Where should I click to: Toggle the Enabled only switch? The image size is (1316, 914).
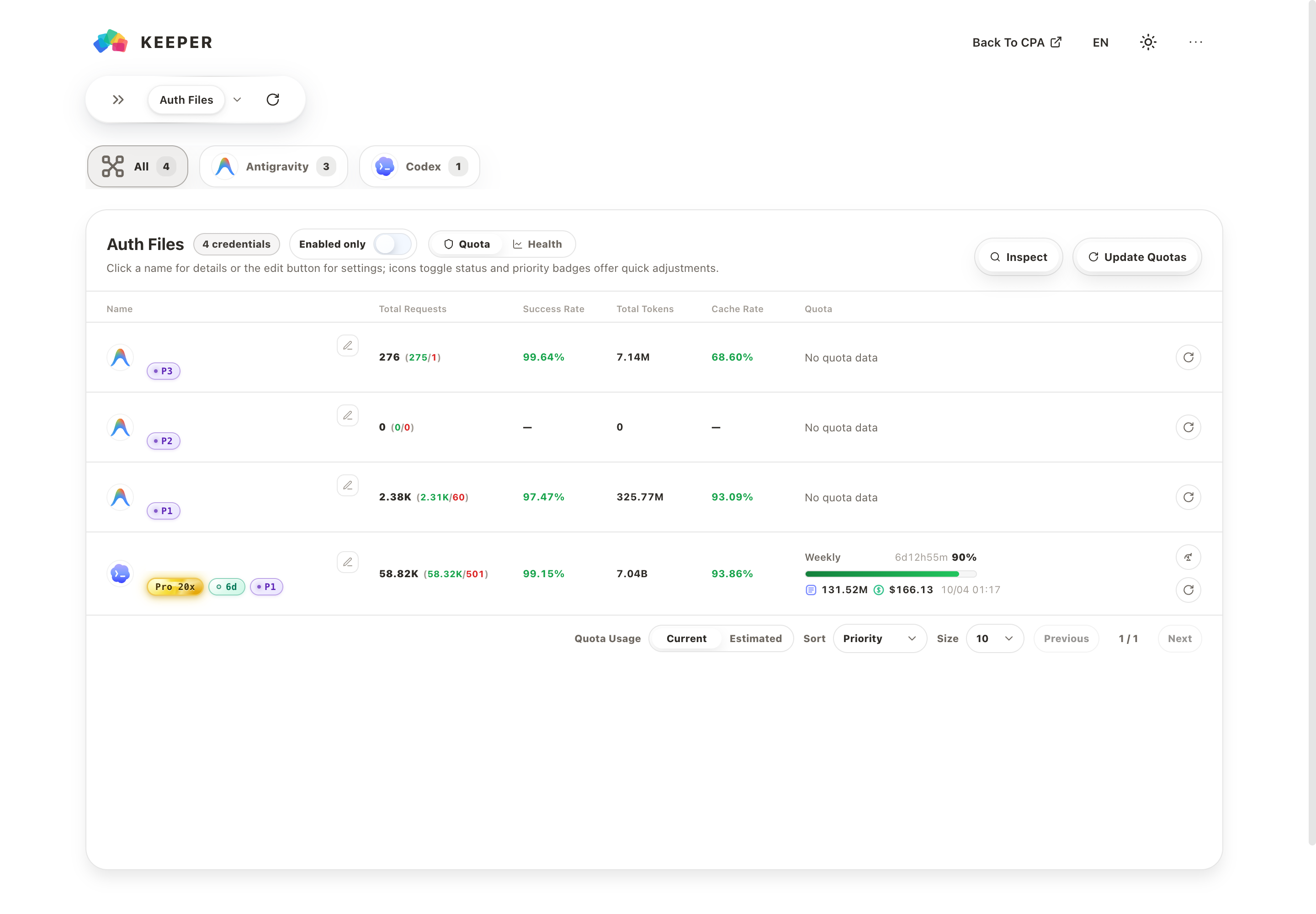393,244
